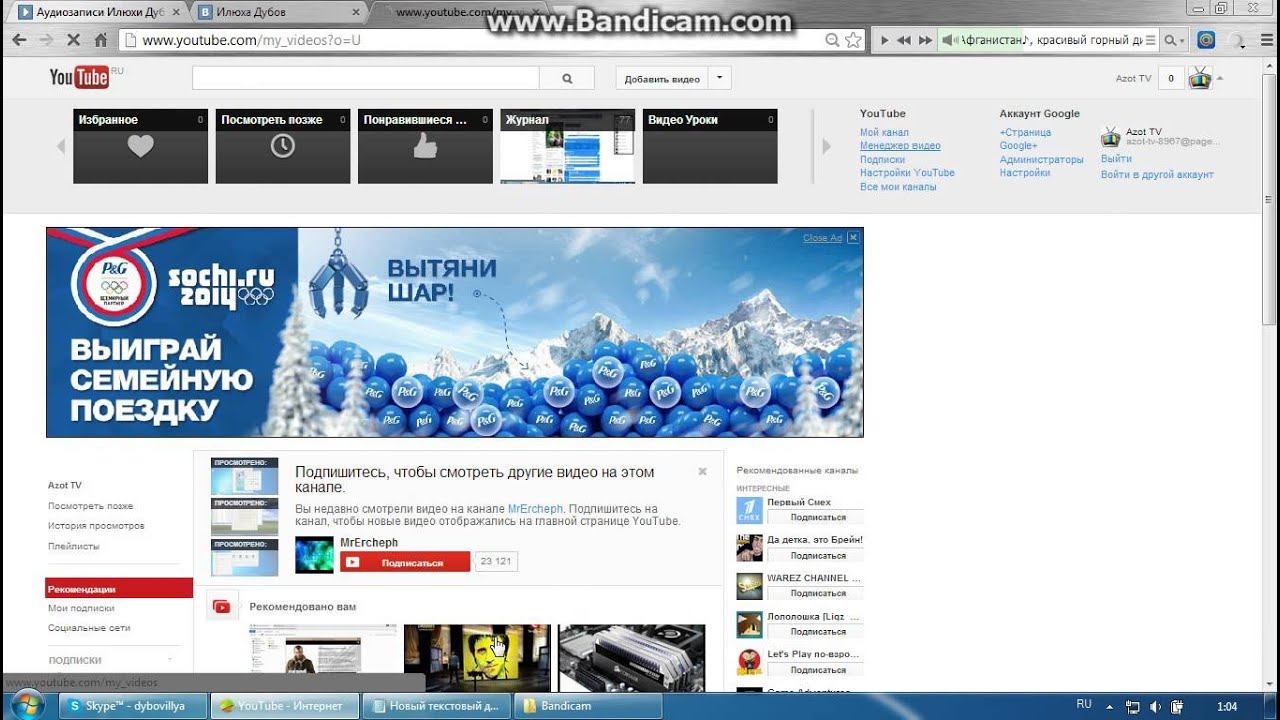Subscribe to Да детка, это Брейн channel
Screen dimensions: 1280x720
(818, 555)
